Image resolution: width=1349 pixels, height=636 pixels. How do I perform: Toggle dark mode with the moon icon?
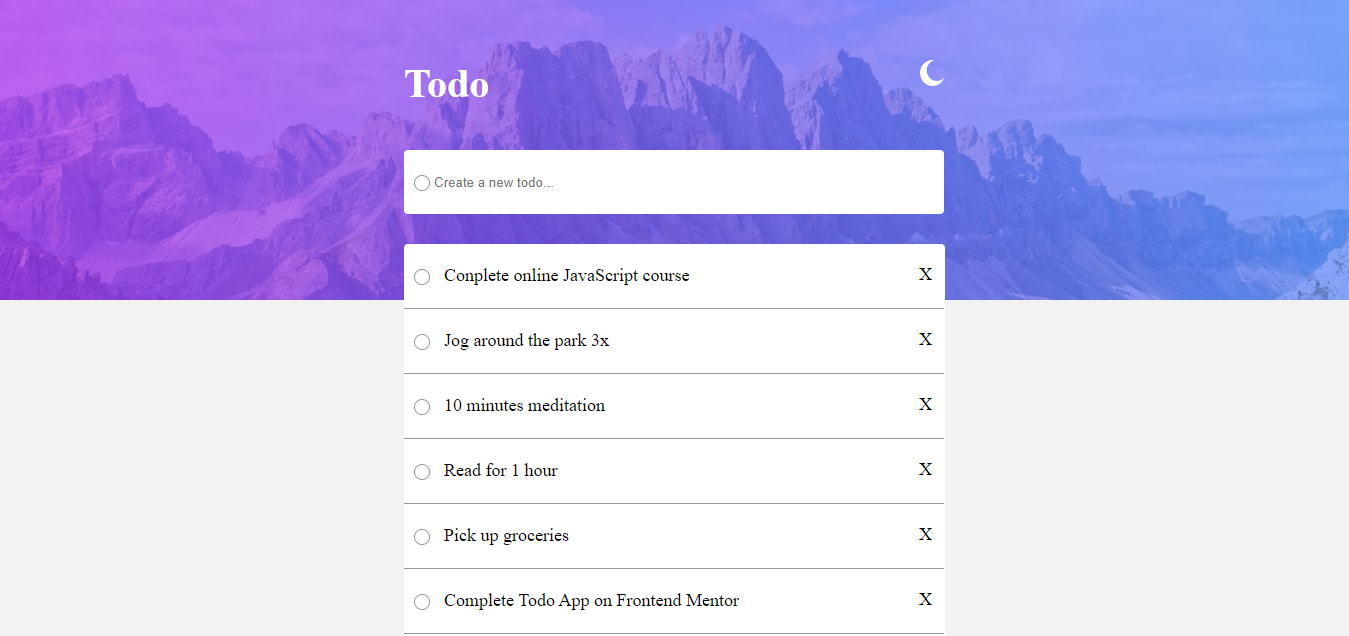pos(931,73)
